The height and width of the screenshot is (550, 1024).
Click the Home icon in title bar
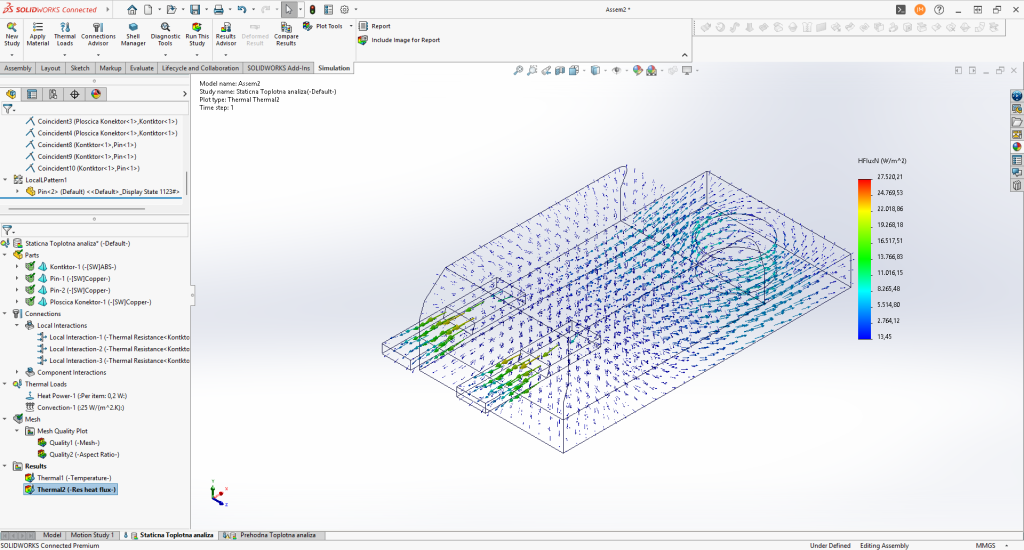(x=132, y=10)
